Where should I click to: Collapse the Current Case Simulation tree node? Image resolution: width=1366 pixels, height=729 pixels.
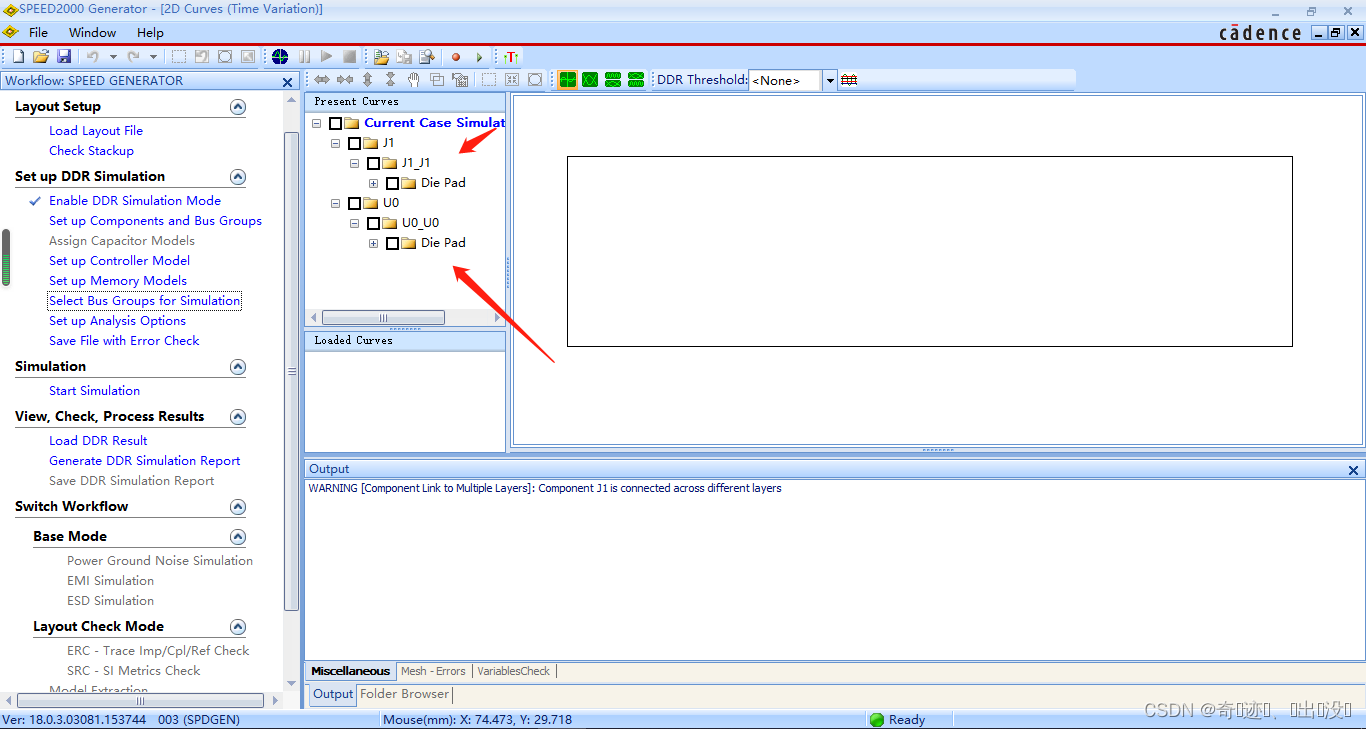click(317, 123)
